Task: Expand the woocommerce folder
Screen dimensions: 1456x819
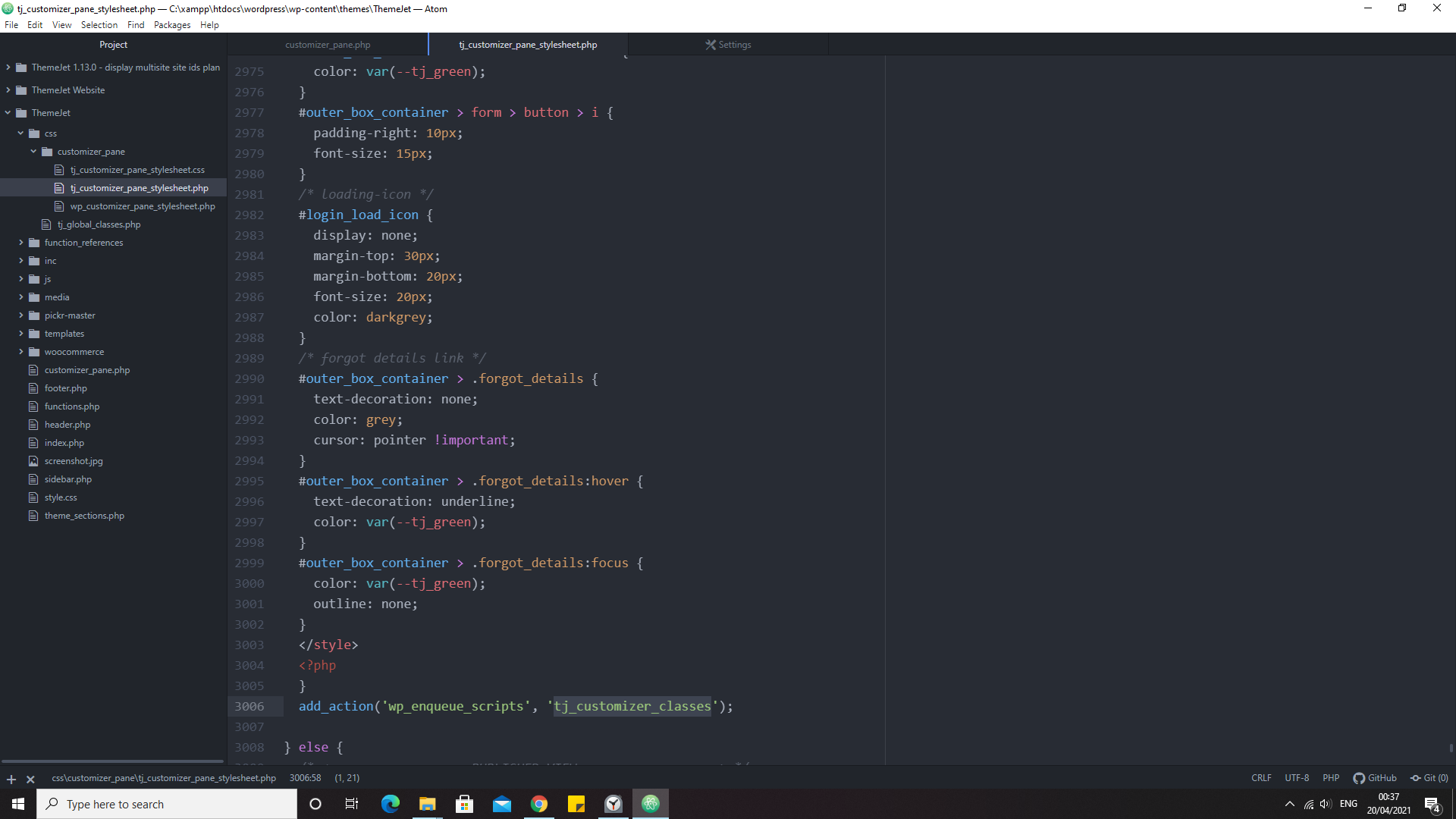Action: pyautogui.click(x=21, y=351)
